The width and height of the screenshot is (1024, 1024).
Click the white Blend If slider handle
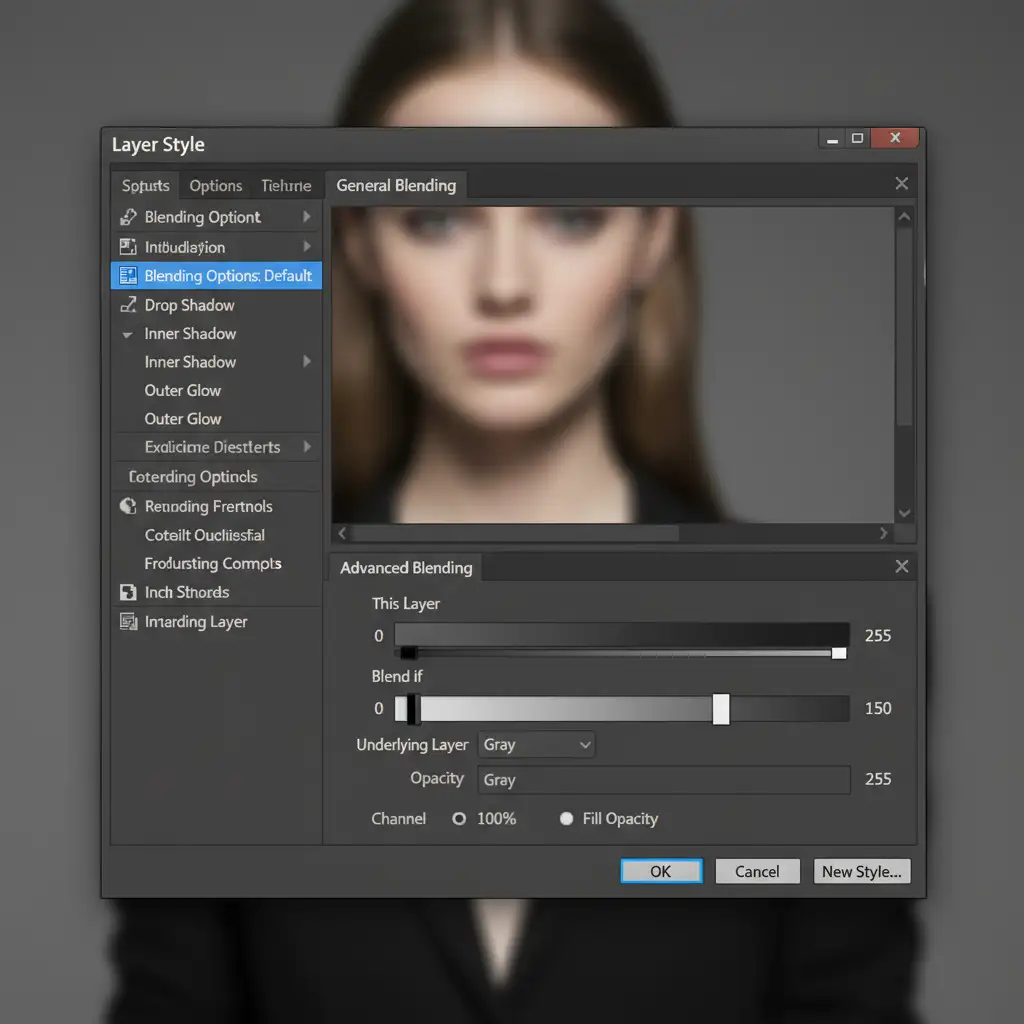[x=721, y=709]
